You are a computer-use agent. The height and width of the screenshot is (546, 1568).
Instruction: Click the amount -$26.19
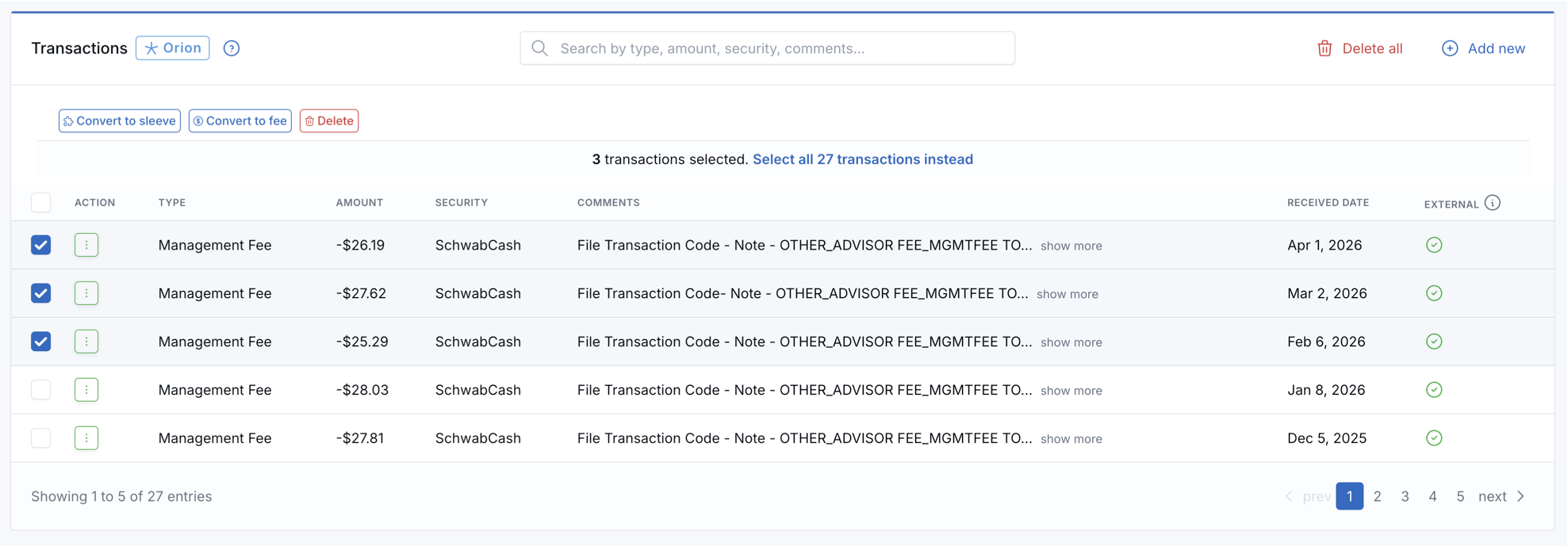360,245
